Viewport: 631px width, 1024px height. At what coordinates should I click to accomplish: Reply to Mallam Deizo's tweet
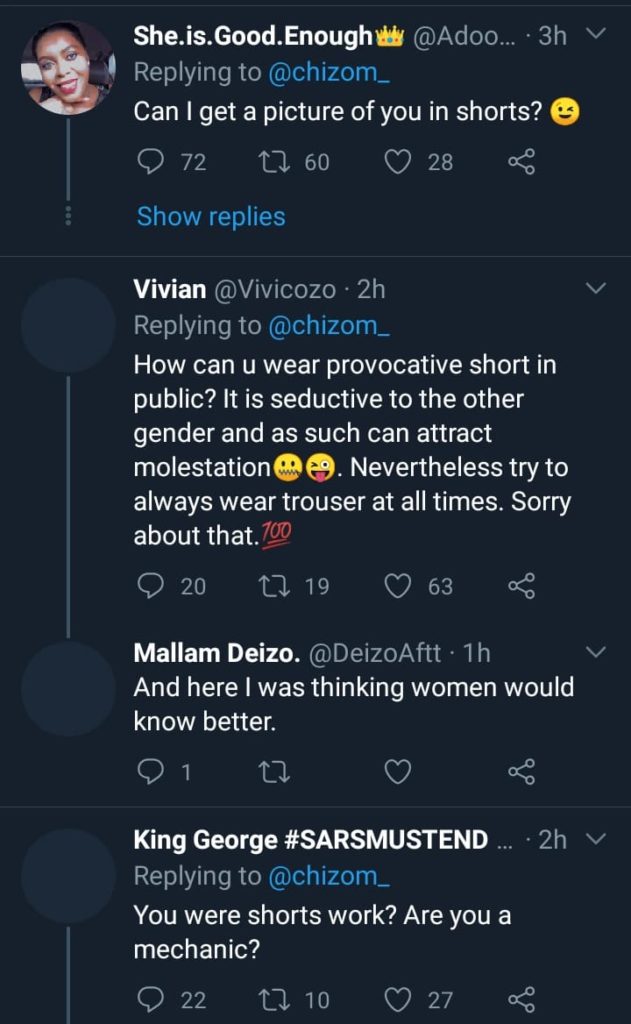tap(150, 771)
